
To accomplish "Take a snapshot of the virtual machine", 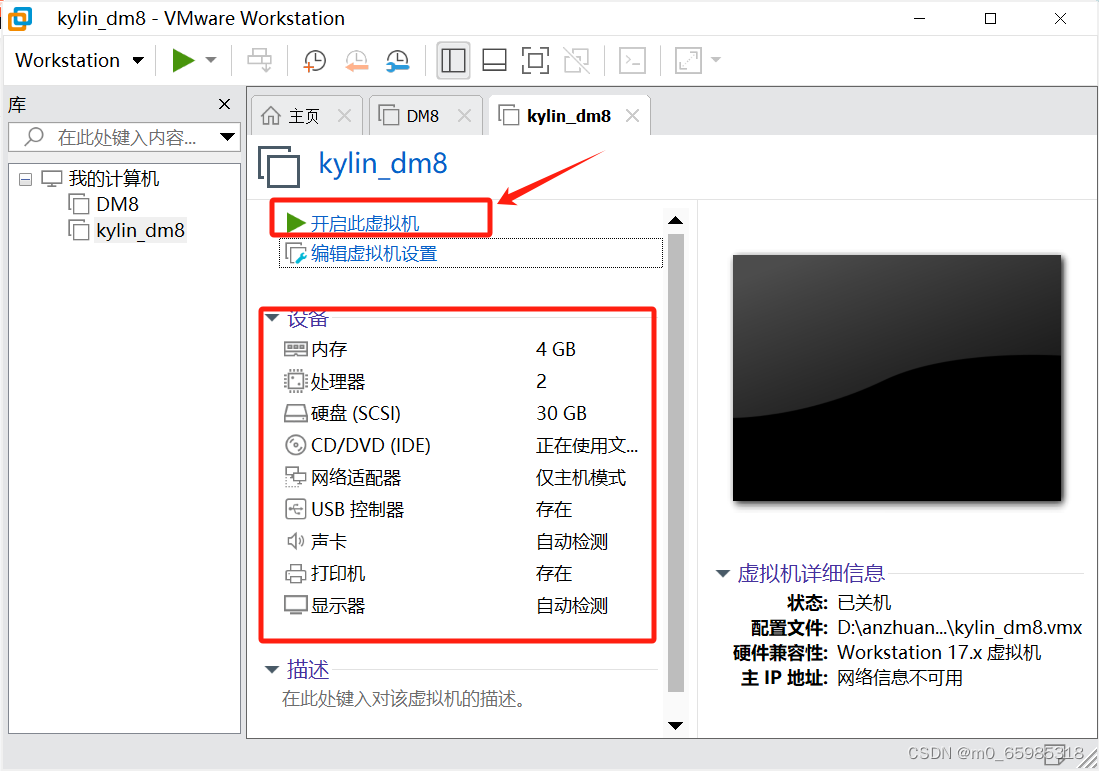I will point(314,60).
